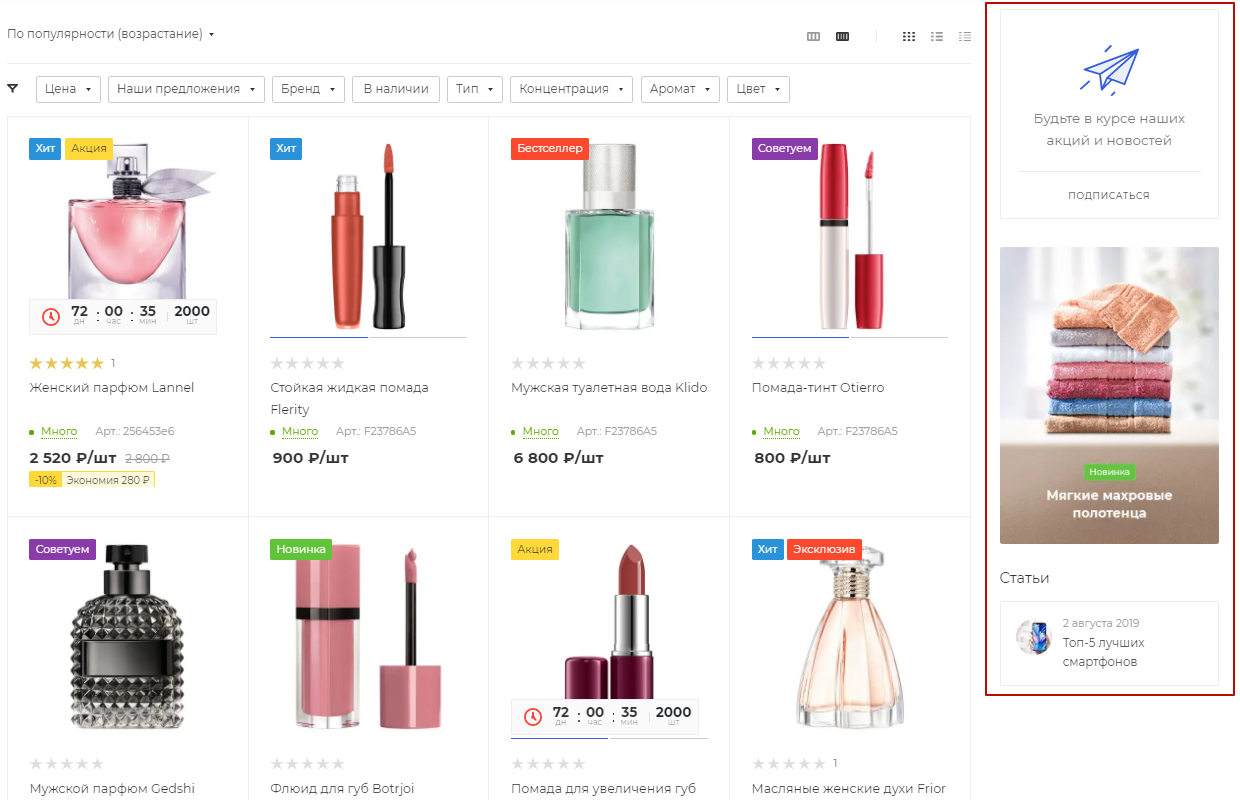
Task: Open product Мужская туалетная вода Klido
Action: click(x=609, y=388)
